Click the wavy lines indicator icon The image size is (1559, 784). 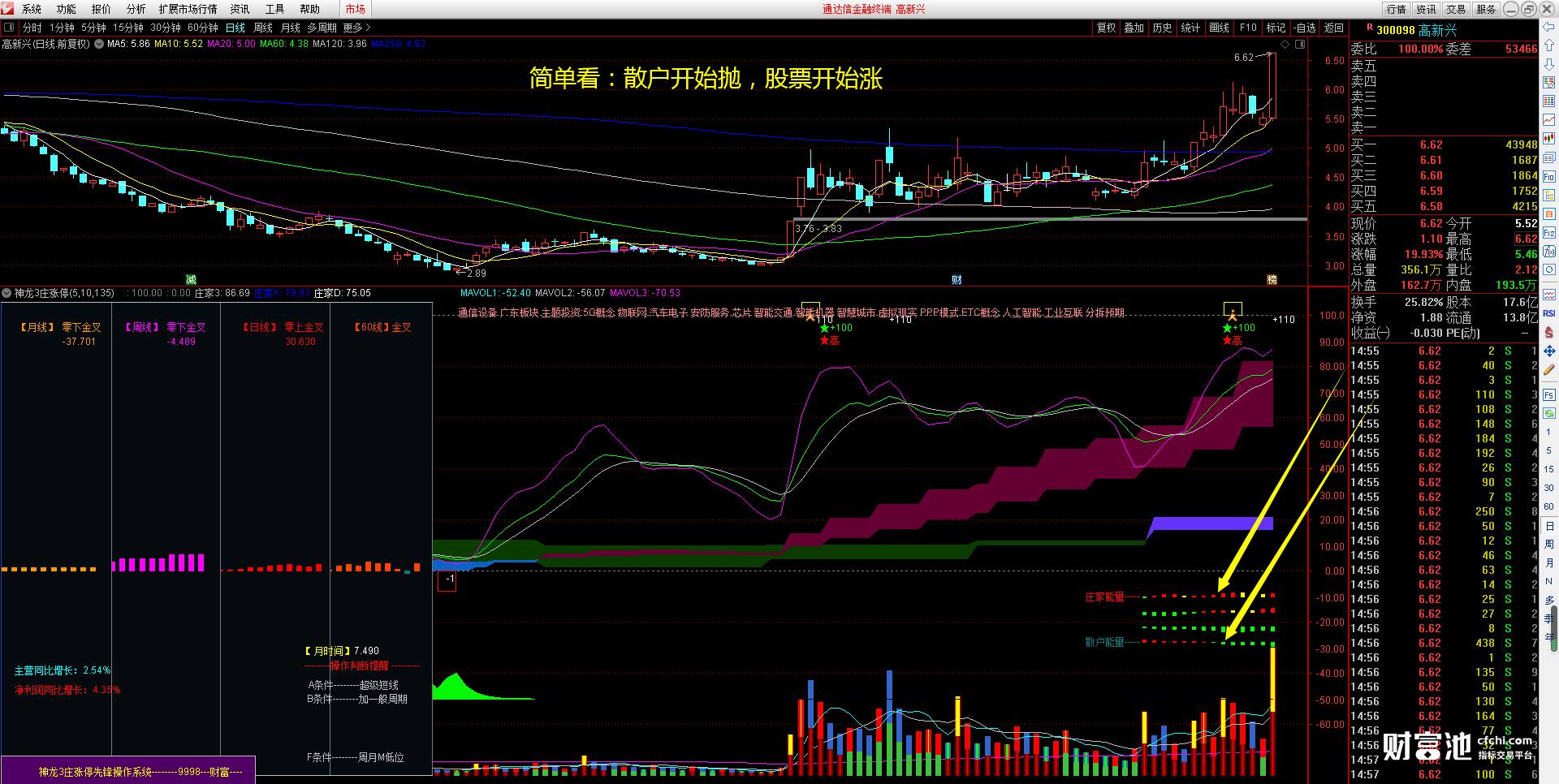[x=1548, y=295]
